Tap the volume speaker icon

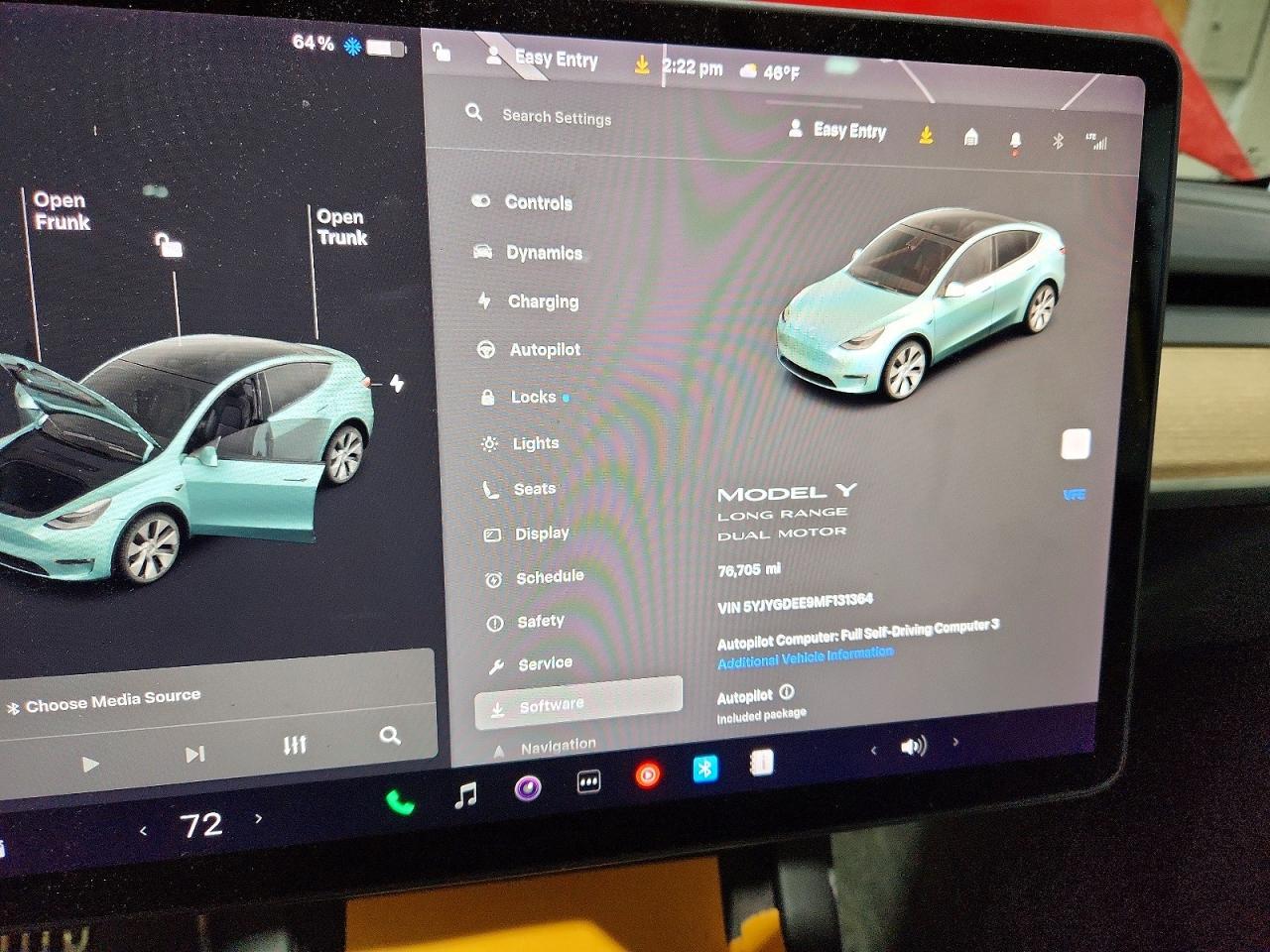tap(913, 746)
